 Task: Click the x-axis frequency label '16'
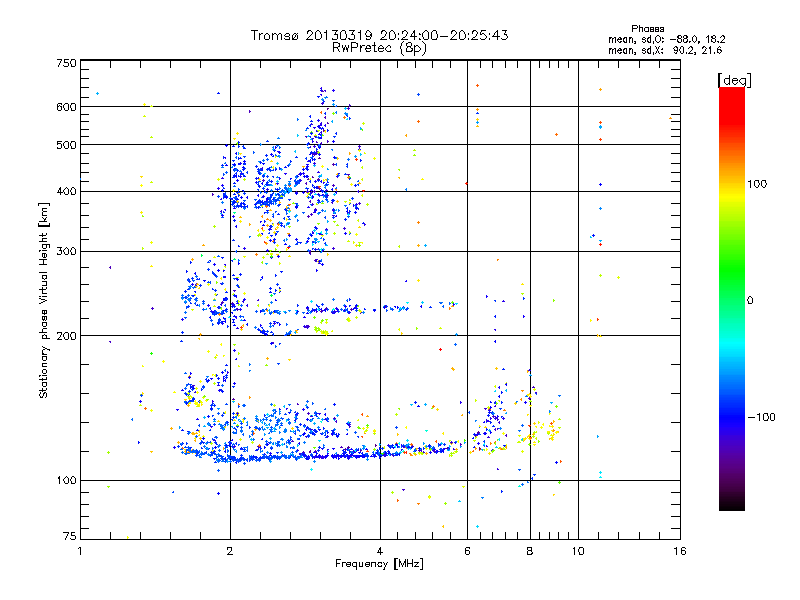click(680, 551)
